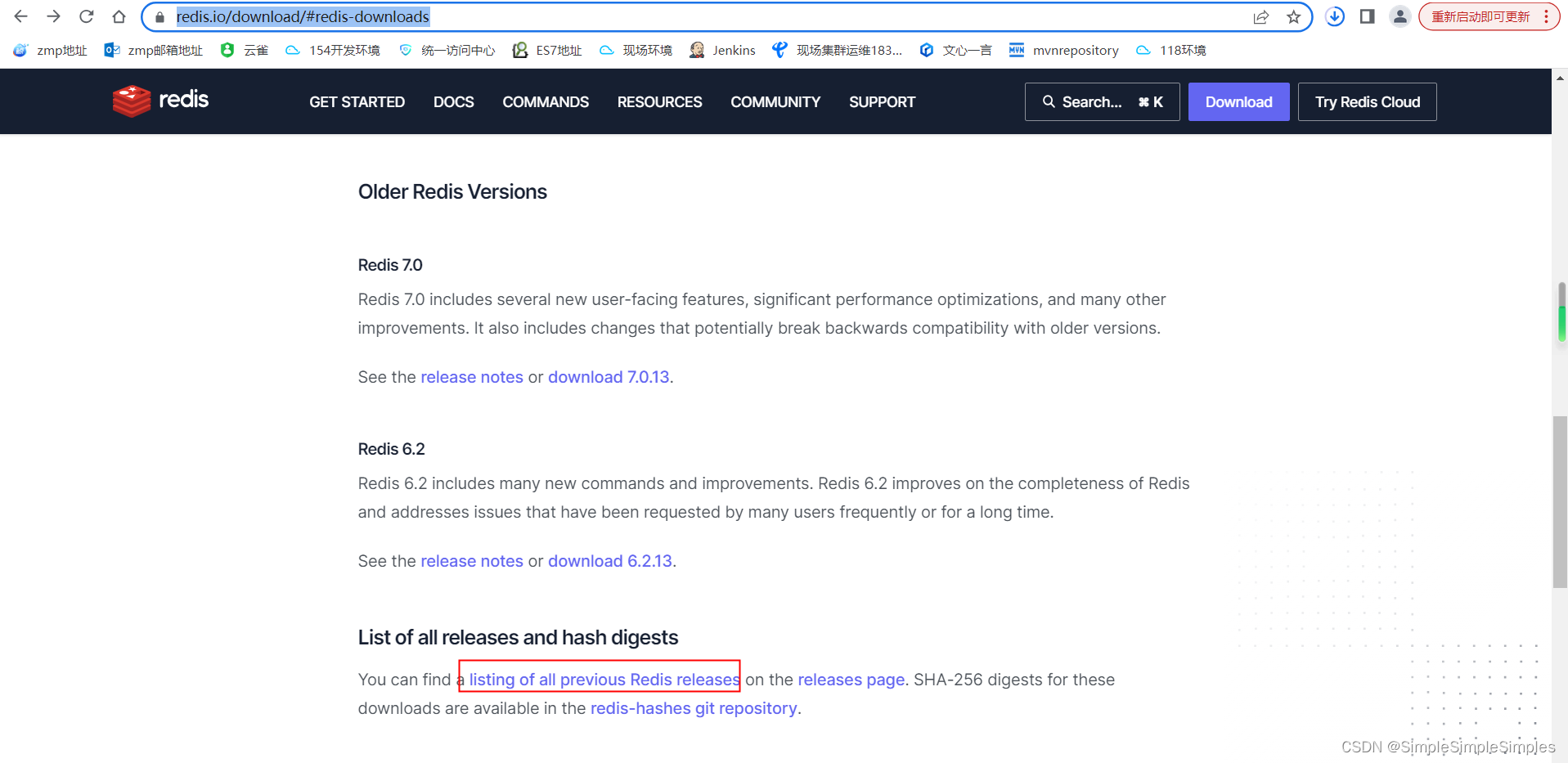Click the scrollbar up arrow

[x=1560, y=79]
